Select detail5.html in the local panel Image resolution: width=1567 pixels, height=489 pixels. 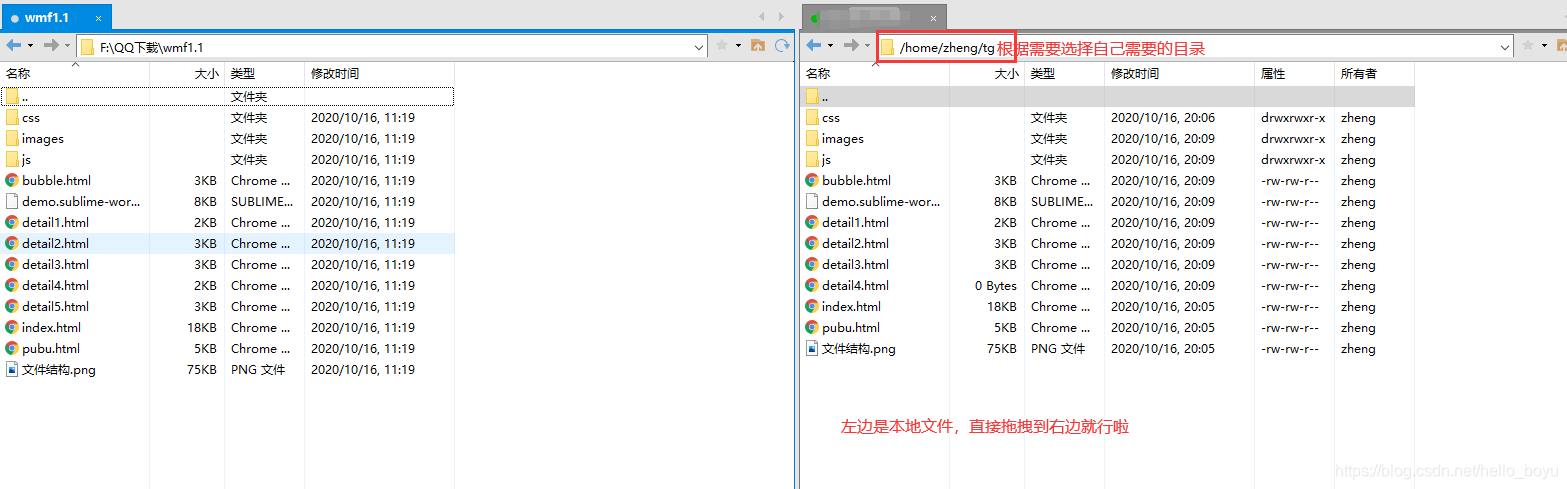coord(227,306)
